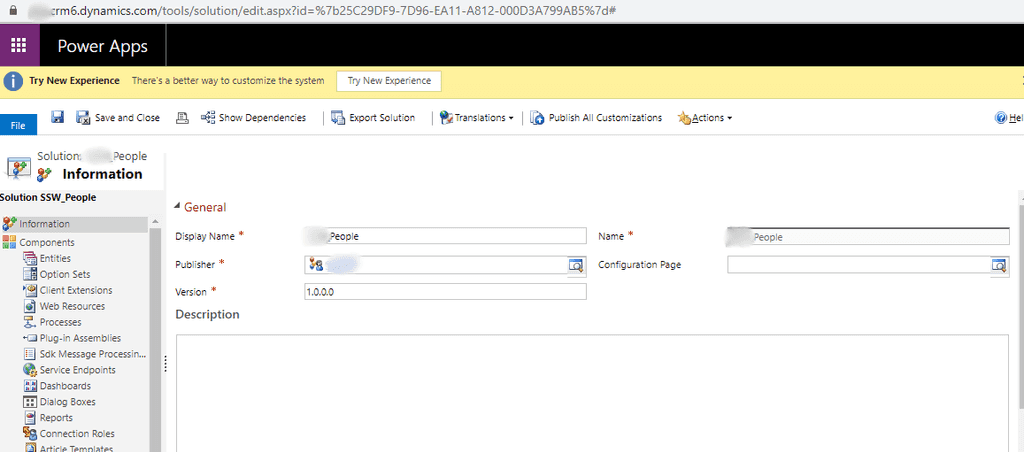
Task: Click the Try New Experience button
Action: (x=389, y=81)
